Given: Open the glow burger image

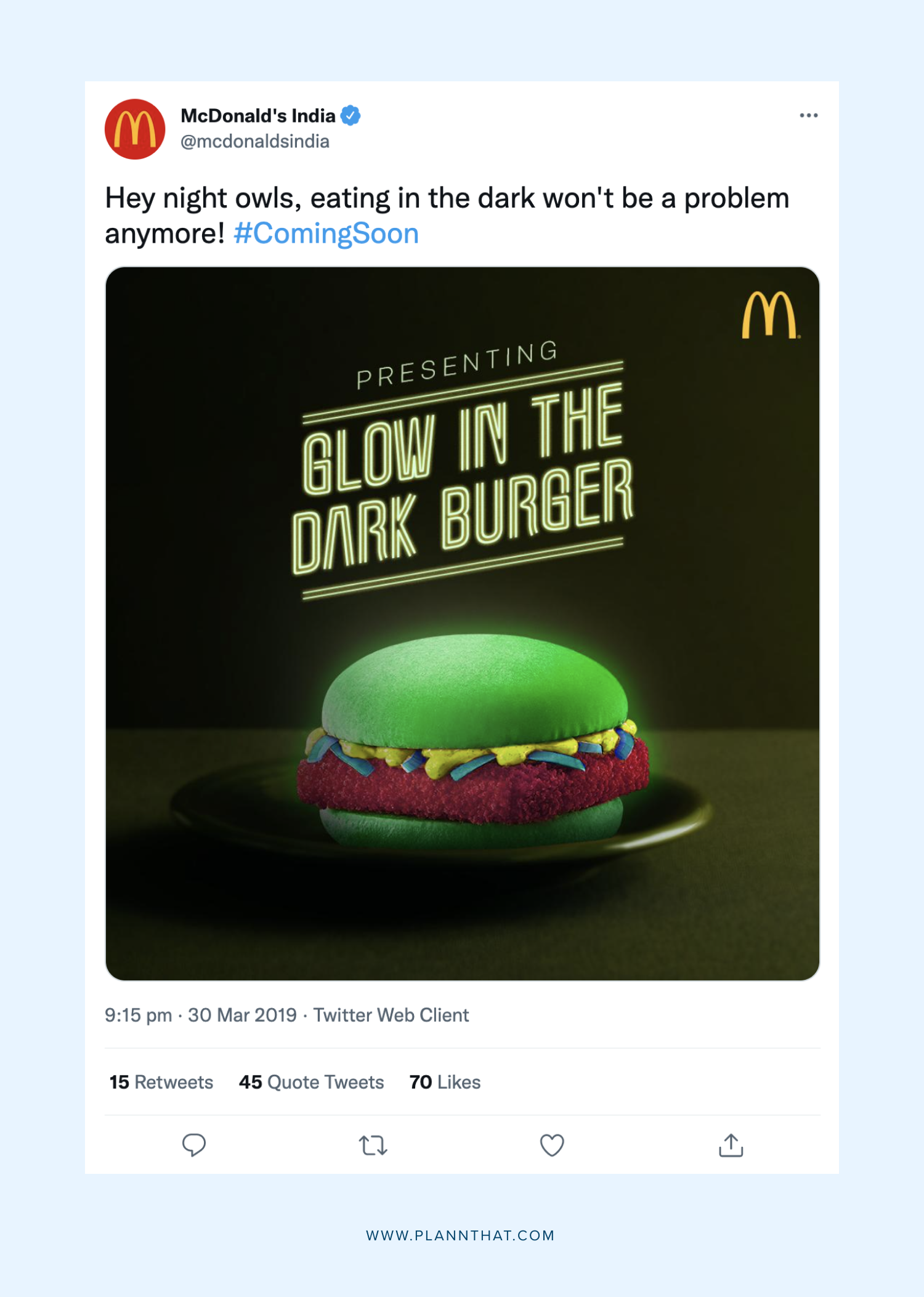Looking at the screenshot, I should [x=463, y=623].
